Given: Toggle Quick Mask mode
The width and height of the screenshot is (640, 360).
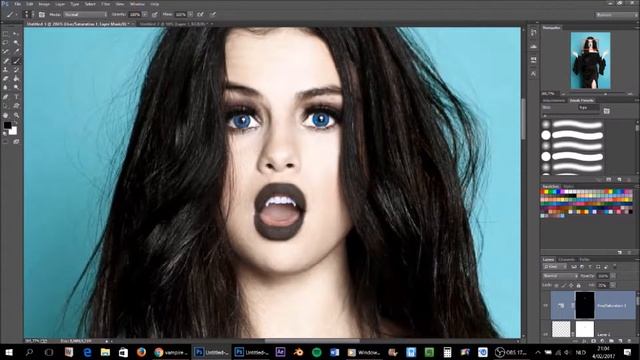Looking at the screenshot, I should pyautogui.click(x=6, y=142).
